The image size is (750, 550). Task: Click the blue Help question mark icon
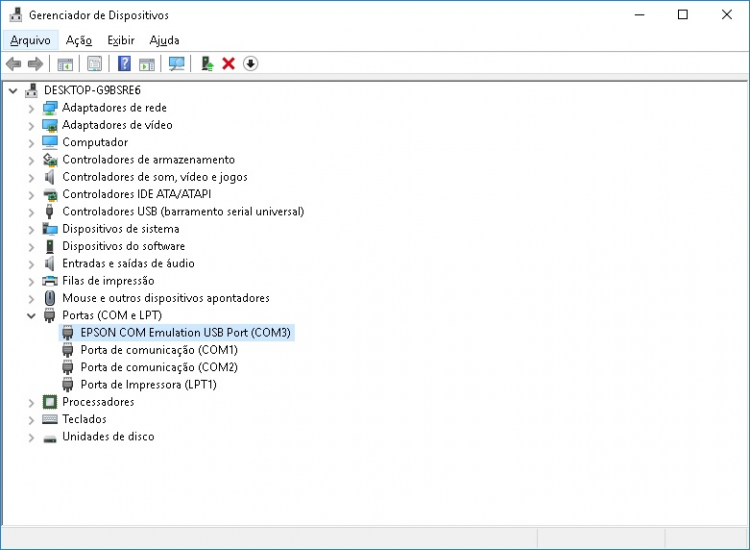pos(124,64)
